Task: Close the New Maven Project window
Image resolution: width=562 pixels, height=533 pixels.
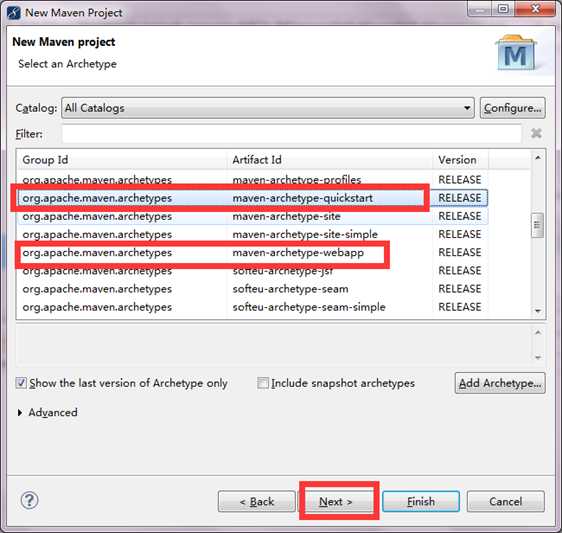Action: tap(535, 9)
